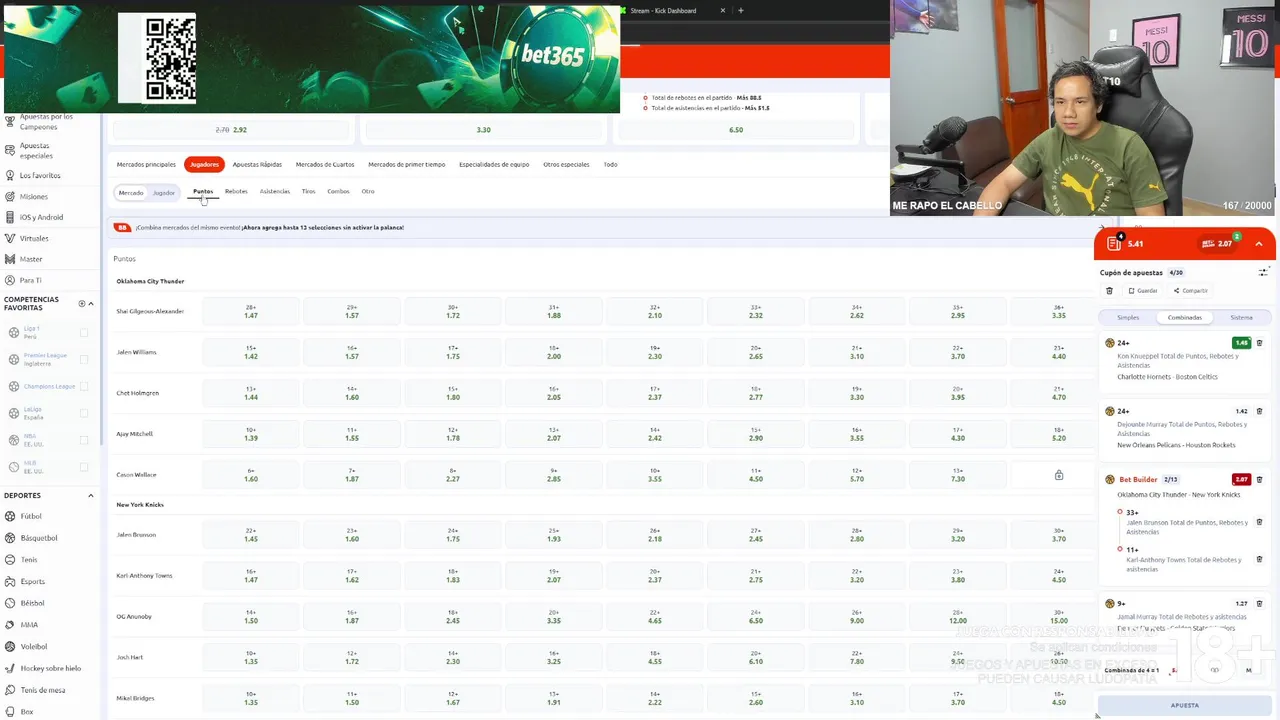Image resolution: width=1280 pixels, height=720 pixels.
Task: Select Béisbol sport icon
Action: click(x=10, y=603)
